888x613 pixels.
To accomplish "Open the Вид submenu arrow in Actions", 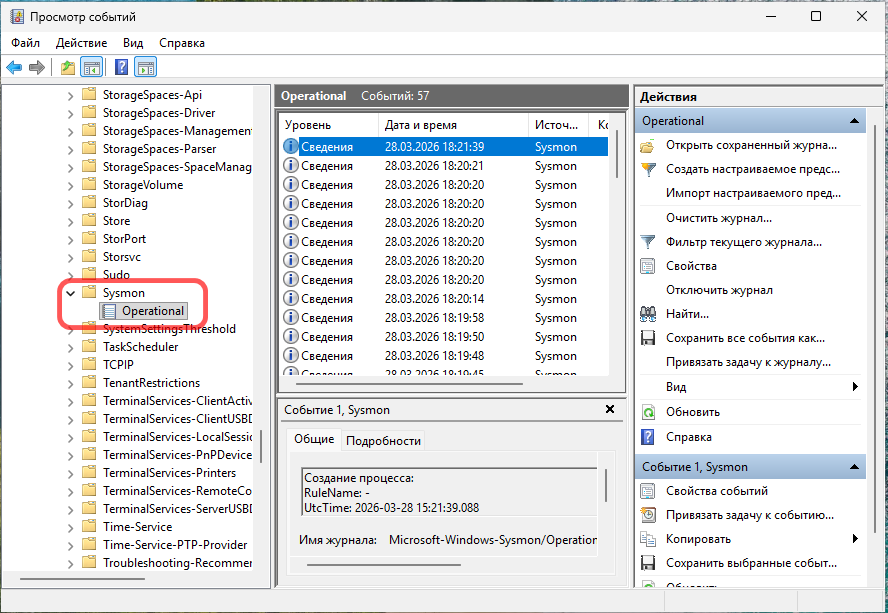I will [x=855, y=387].
